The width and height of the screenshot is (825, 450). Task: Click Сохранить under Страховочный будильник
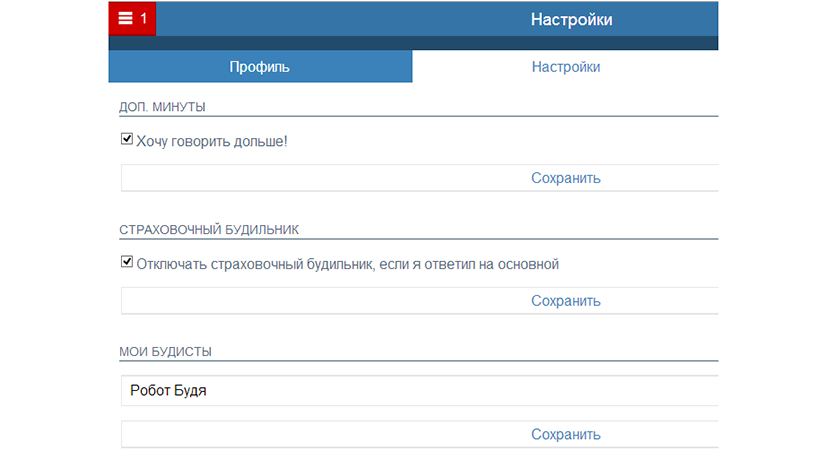pyautogui.click(x=420, y=301)
